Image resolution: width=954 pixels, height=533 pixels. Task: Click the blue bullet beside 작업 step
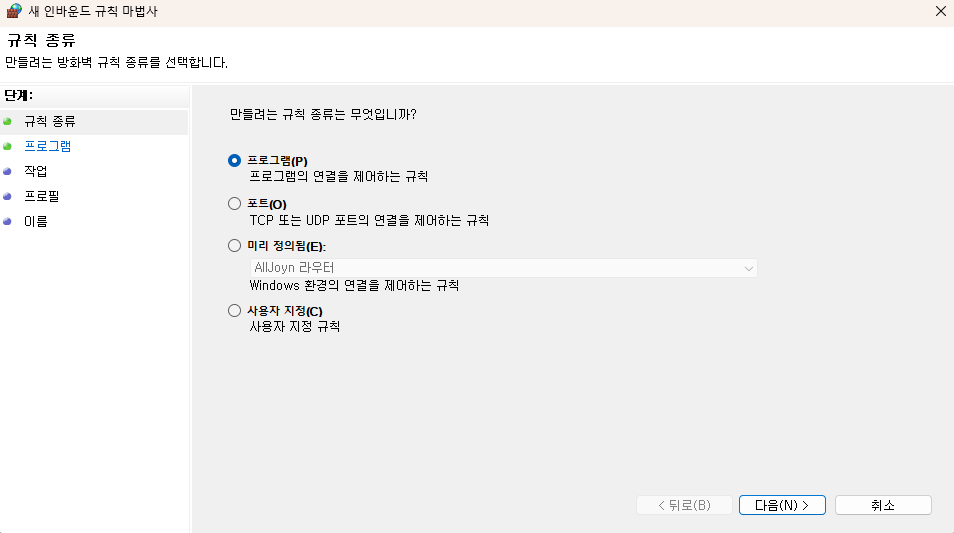[7, 171]
